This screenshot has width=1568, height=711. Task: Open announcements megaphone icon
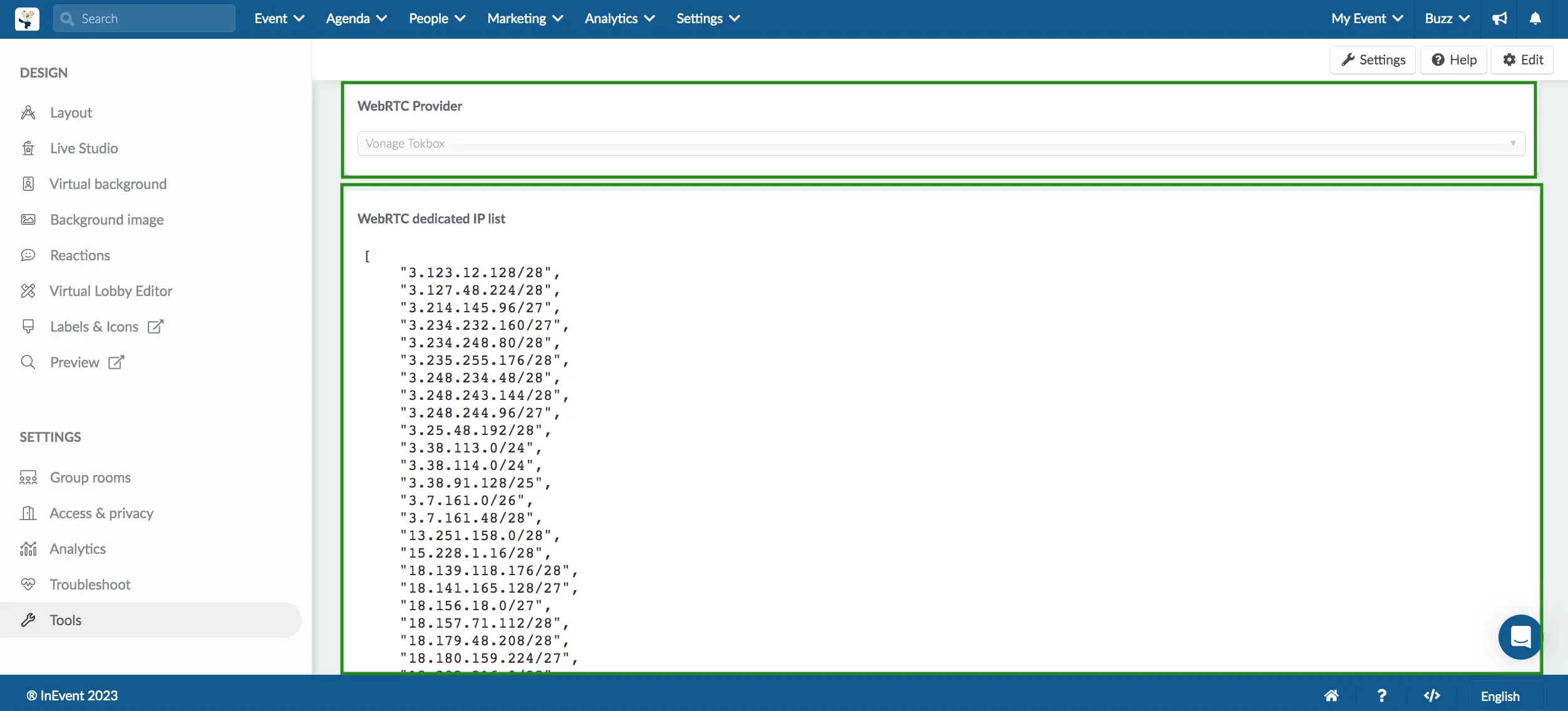point(1500,19)
